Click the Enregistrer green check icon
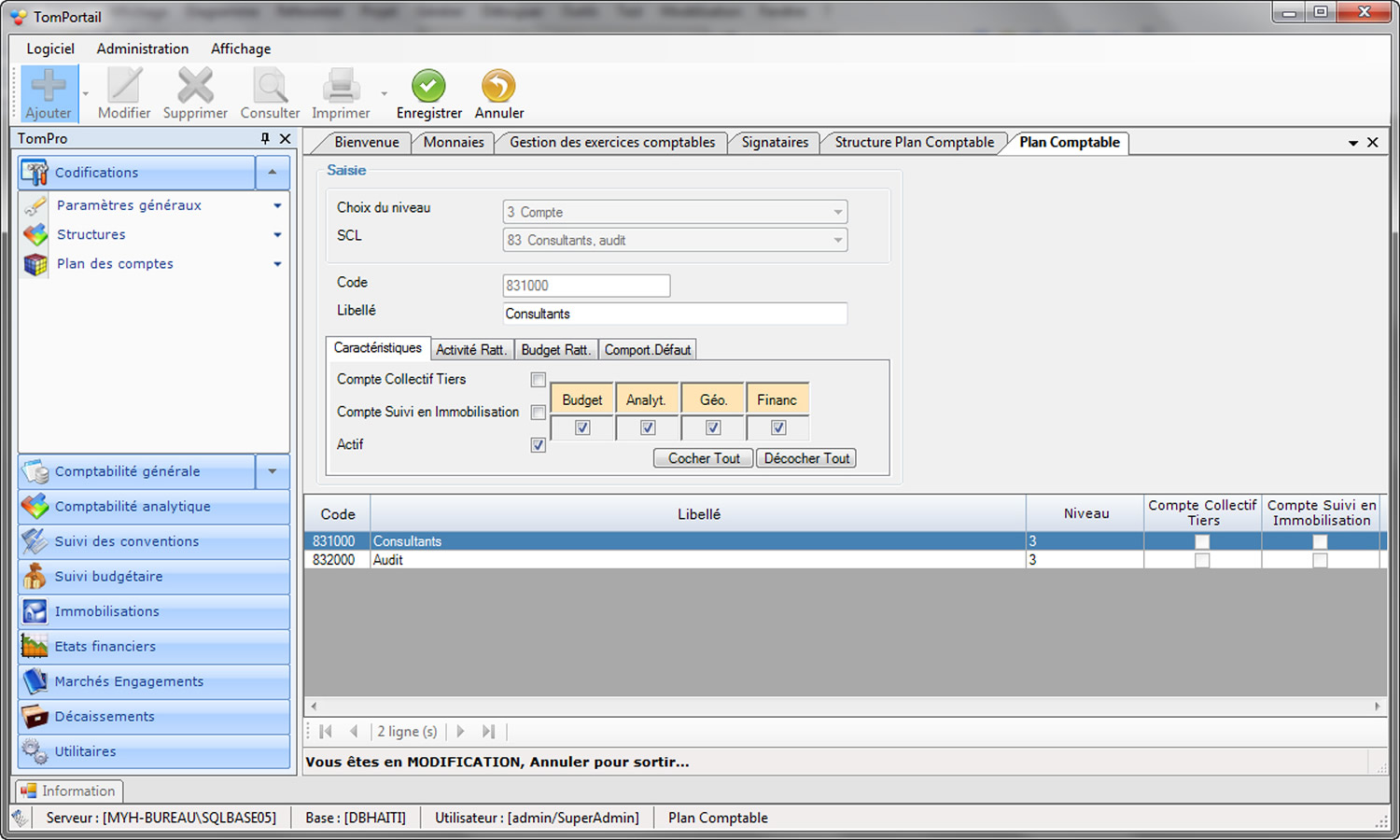 (x=428, y=86)
